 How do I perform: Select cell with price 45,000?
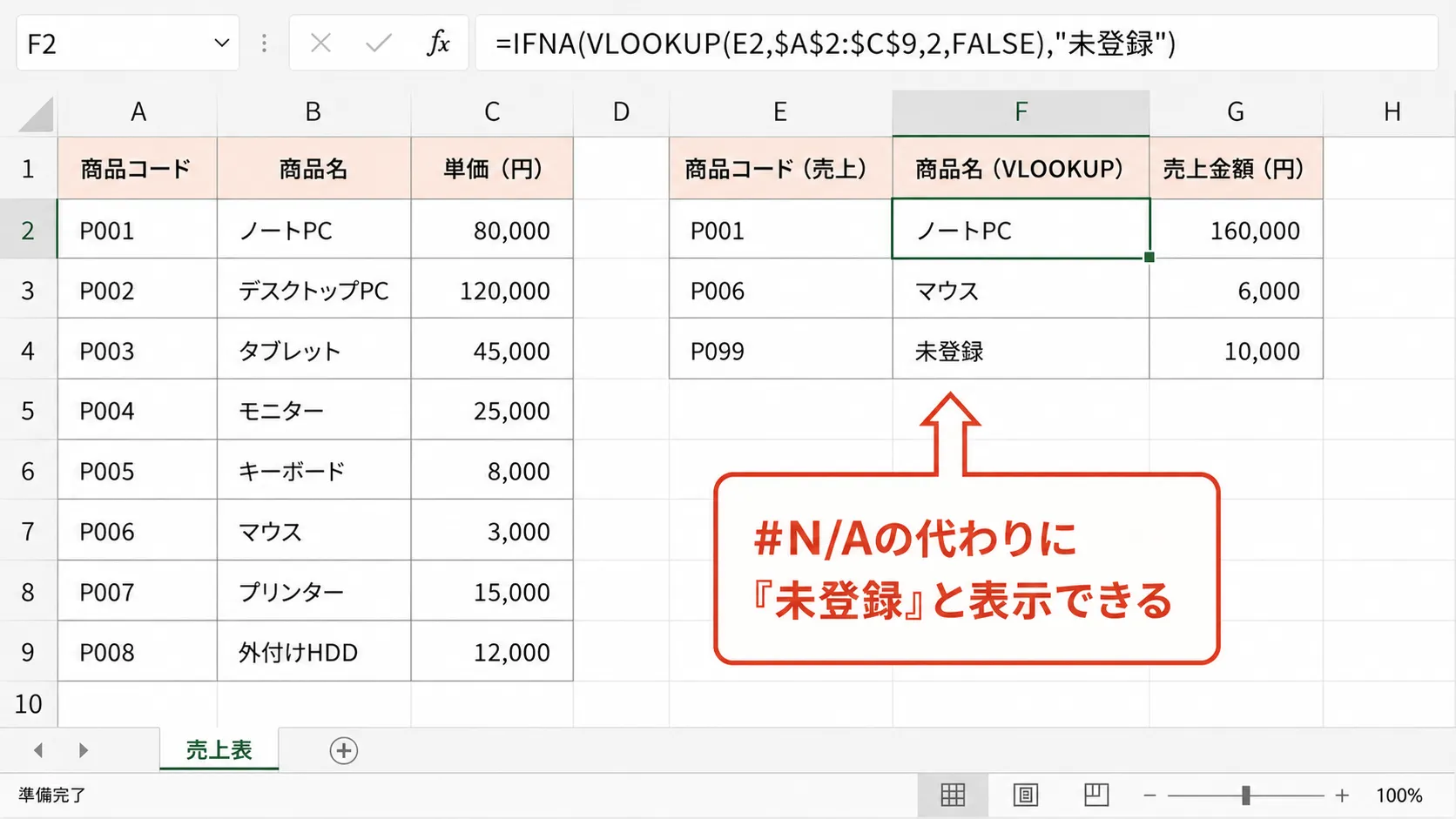pyautogui.click(x=492, y=351)
